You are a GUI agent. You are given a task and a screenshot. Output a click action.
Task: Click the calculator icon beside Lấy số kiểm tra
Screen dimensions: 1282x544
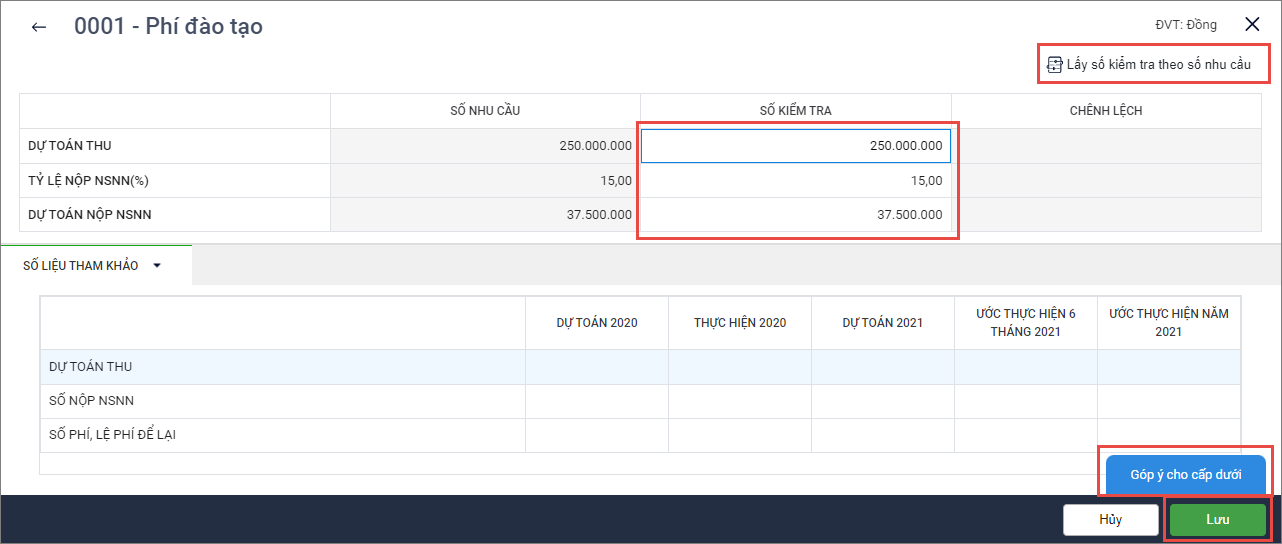(1054, 65)
